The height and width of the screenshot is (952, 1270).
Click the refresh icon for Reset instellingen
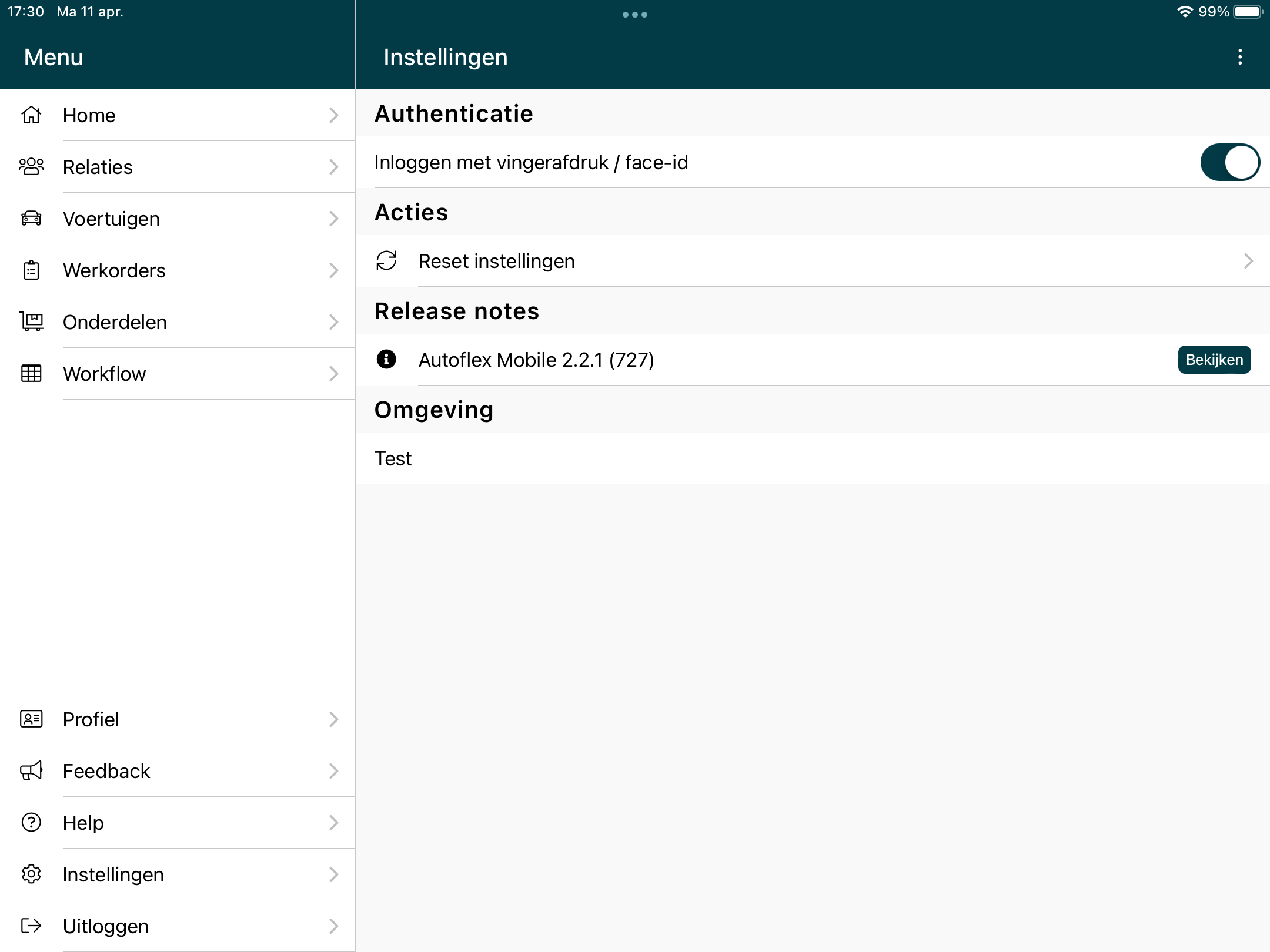click(386, 261)
